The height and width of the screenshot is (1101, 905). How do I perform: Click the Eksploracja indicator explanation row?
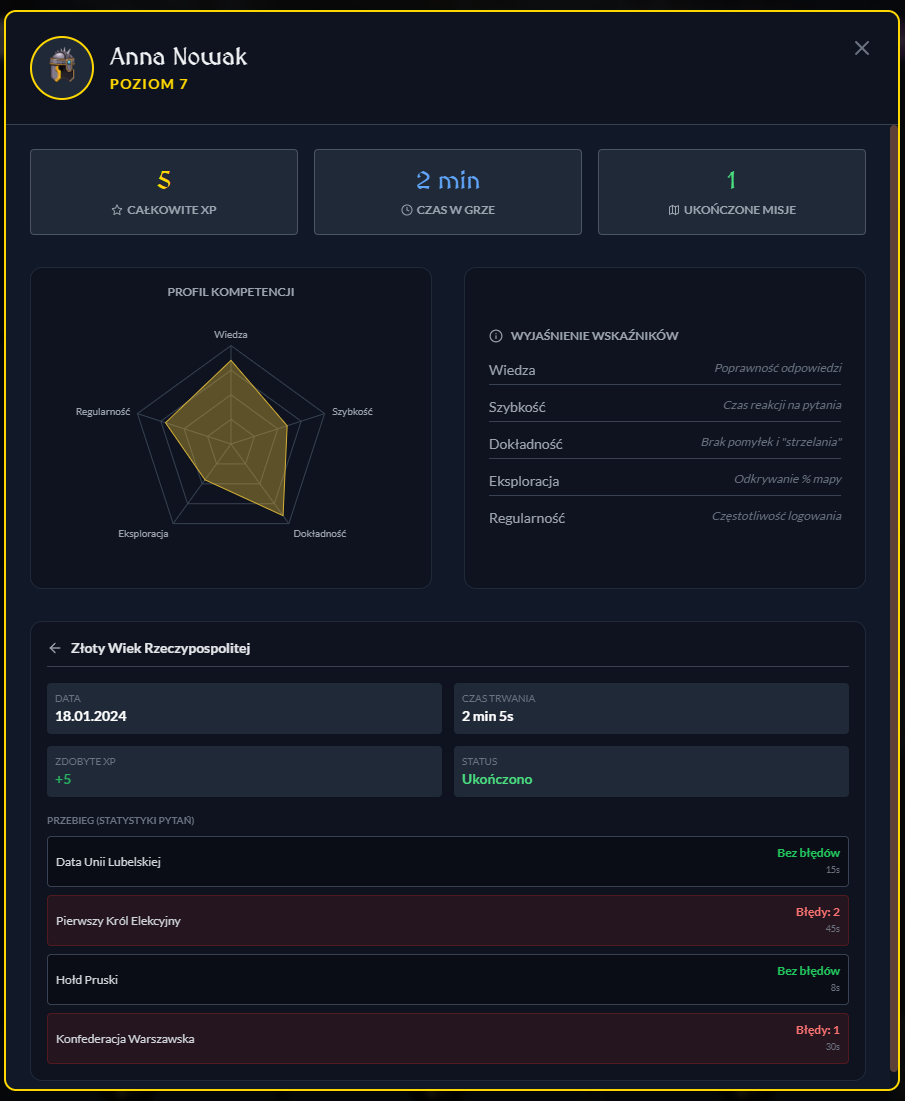(x=665, y=481)
